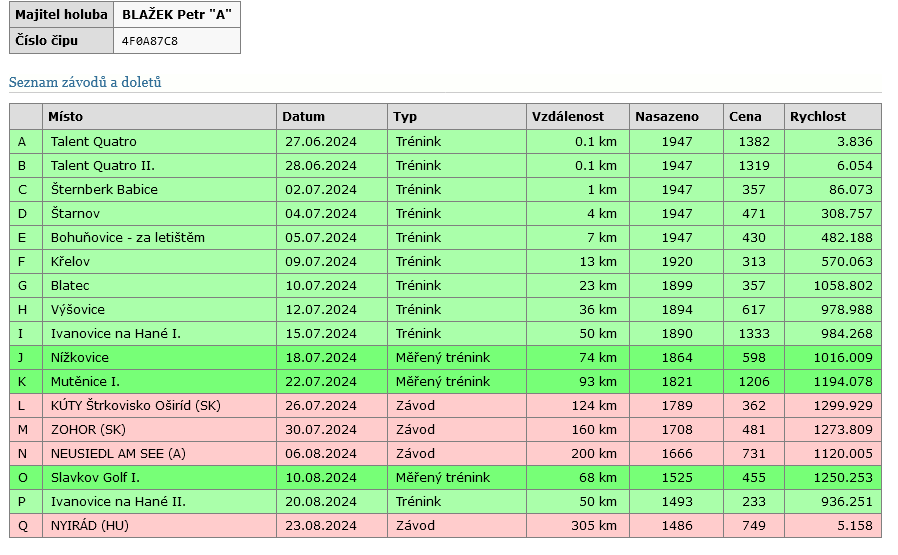This screenshot has height=555, width=898.
Task: Select the Typ column header
Action: 405,116
